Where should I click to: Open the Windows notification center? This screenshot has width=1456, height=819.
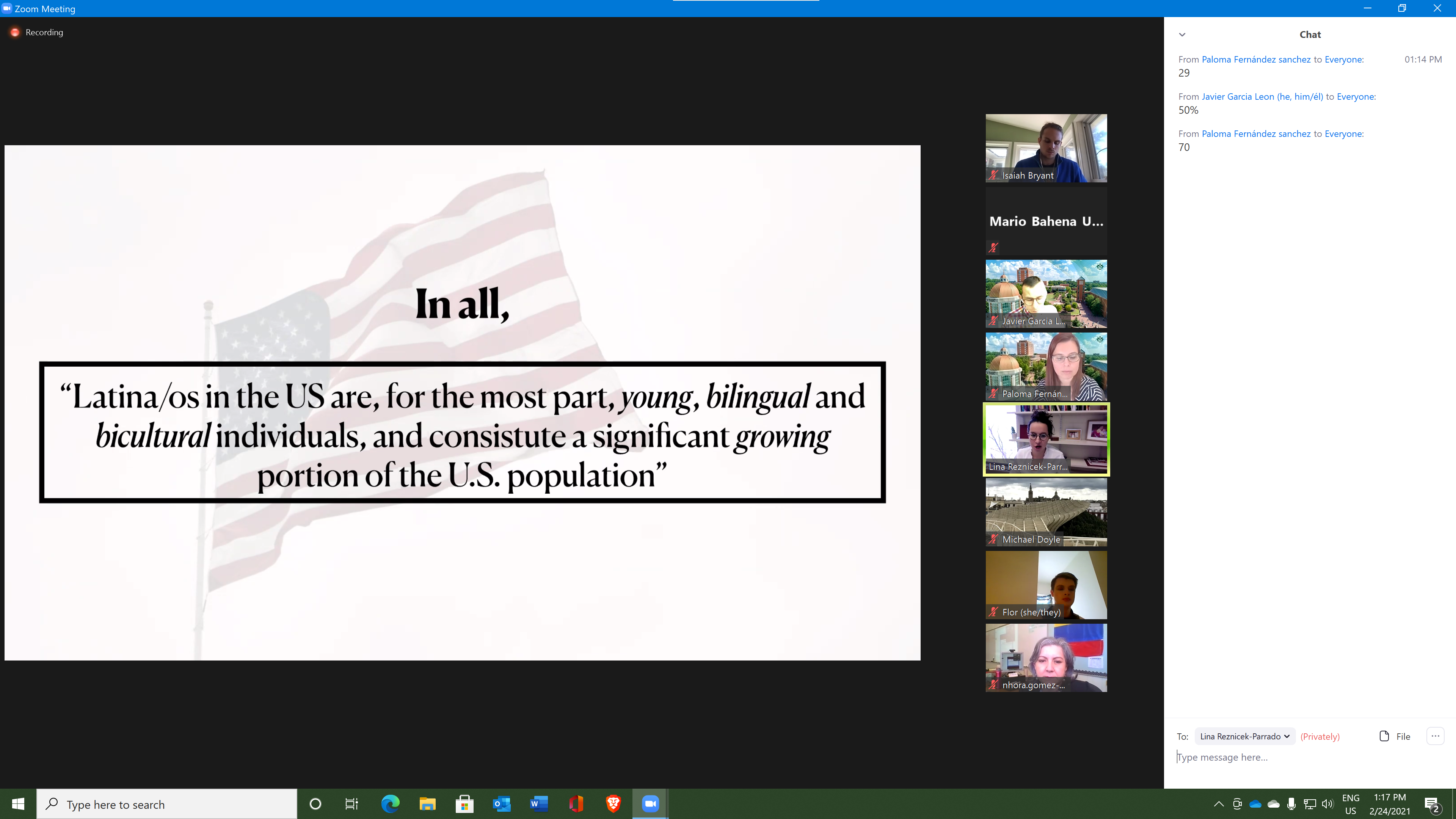(1432, 804)
